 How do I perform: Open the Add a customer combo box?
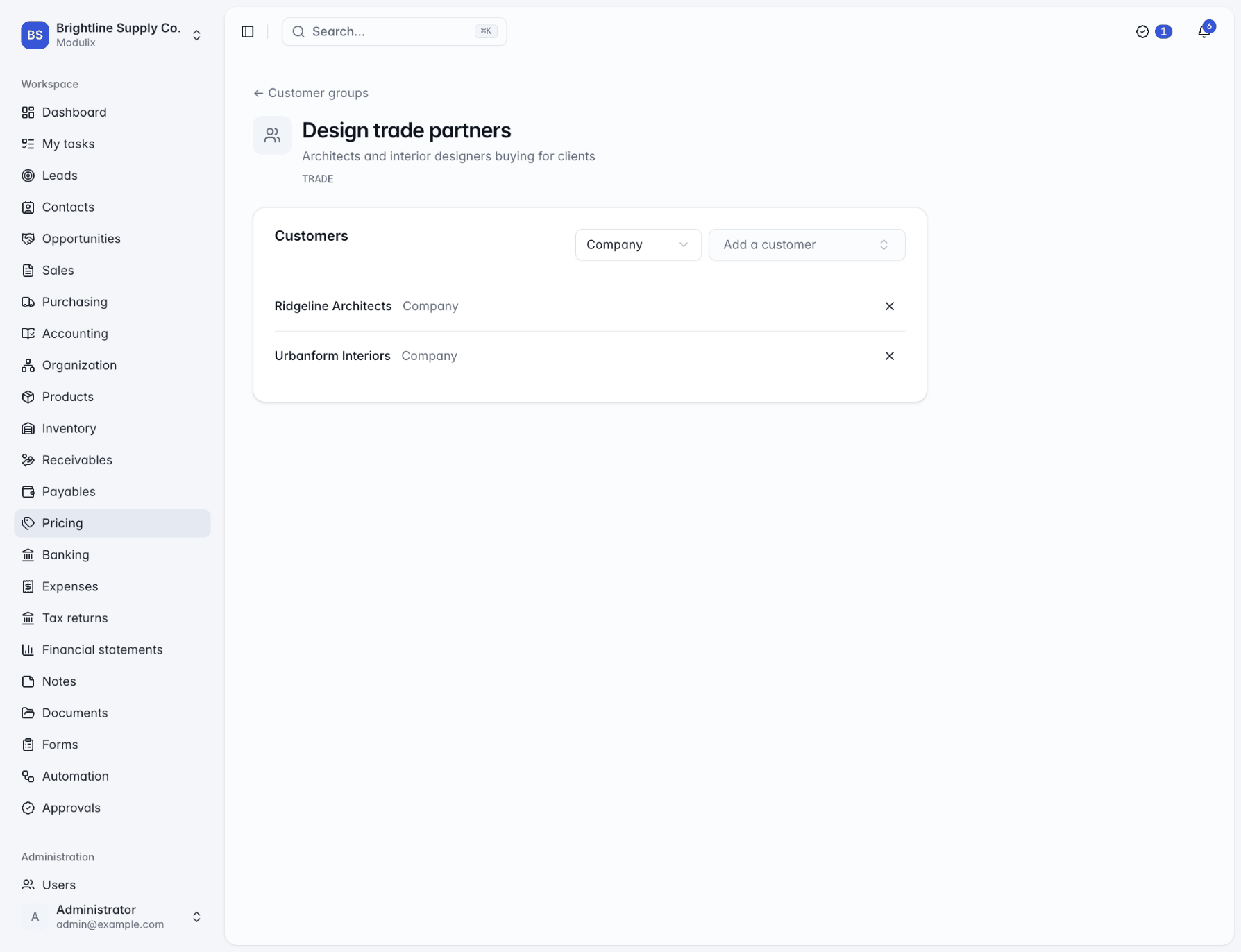(x=807, y=245)
